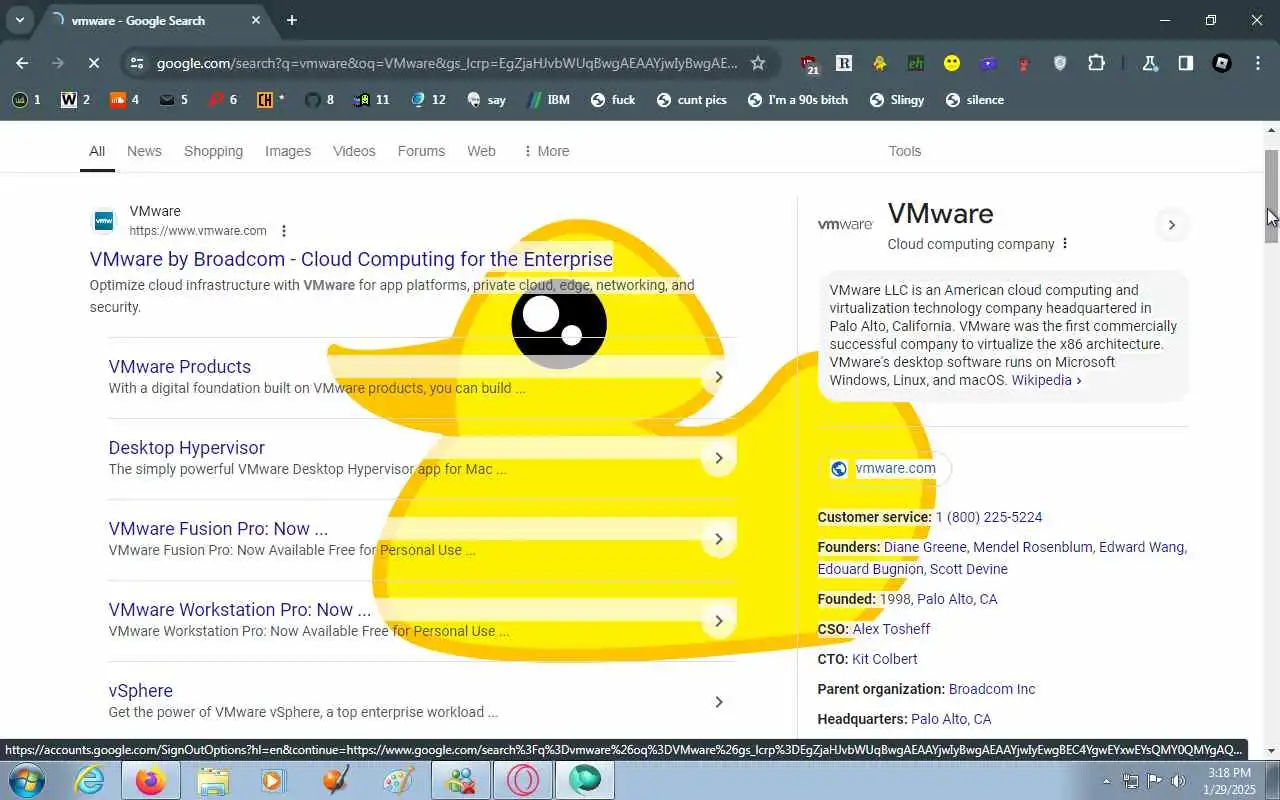Bookmark this page with the star icon
This screenshot has width=1280, height=800.
pos(758,63)
